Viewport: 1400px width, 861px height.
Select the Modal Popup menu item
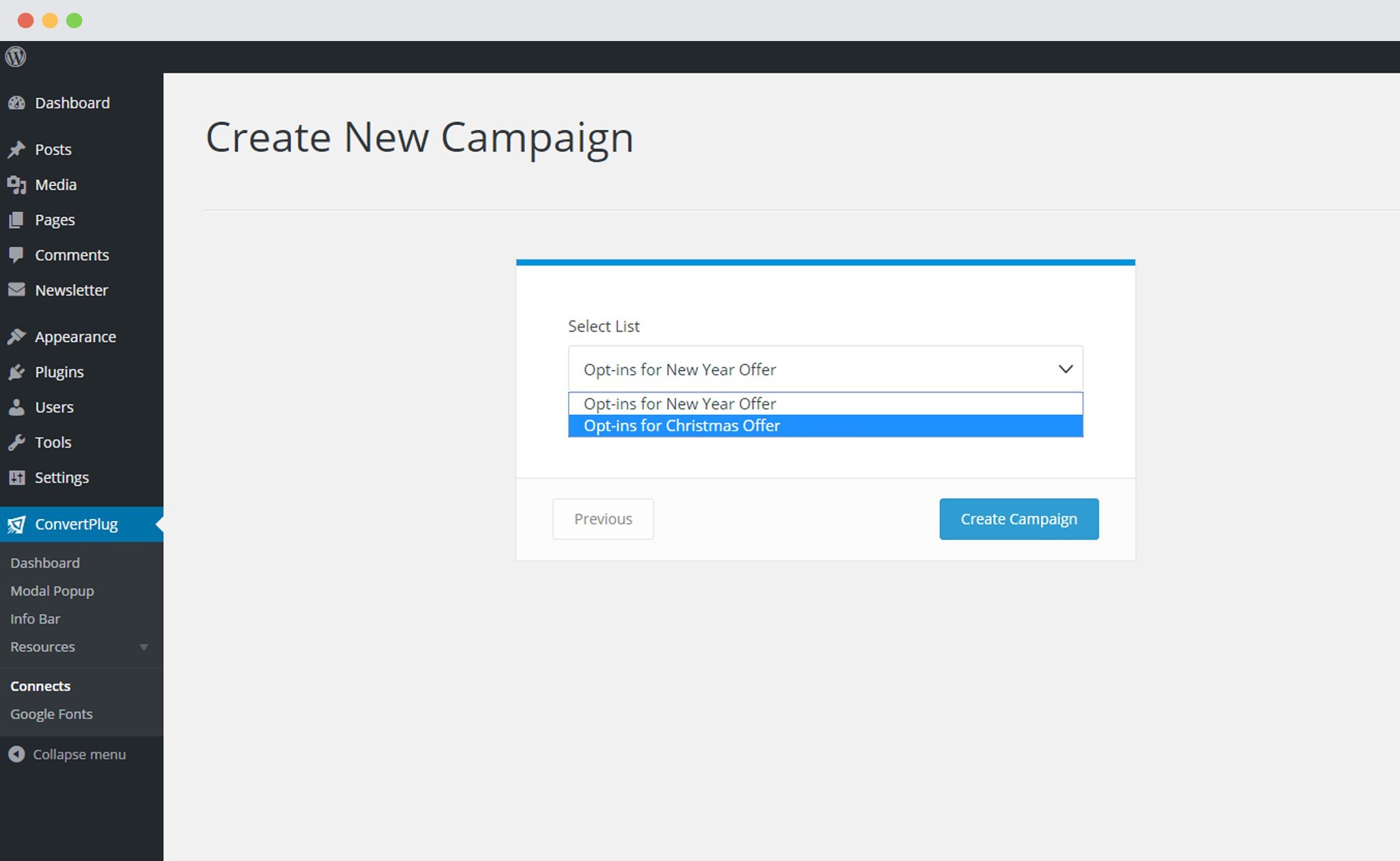(51, 590)
